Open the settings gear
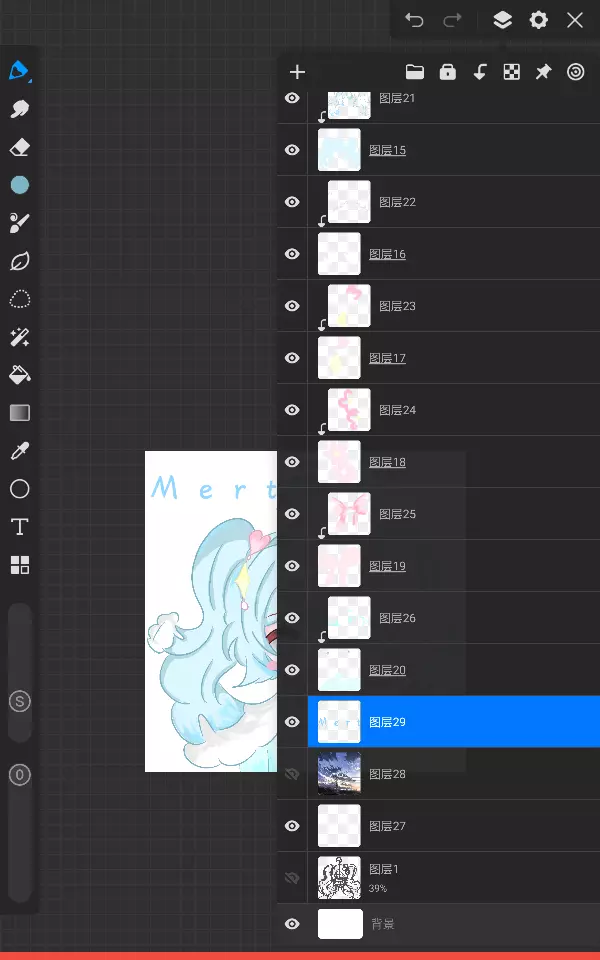Image resolution: width=600 pixels, height=960 pixels. 539,20
